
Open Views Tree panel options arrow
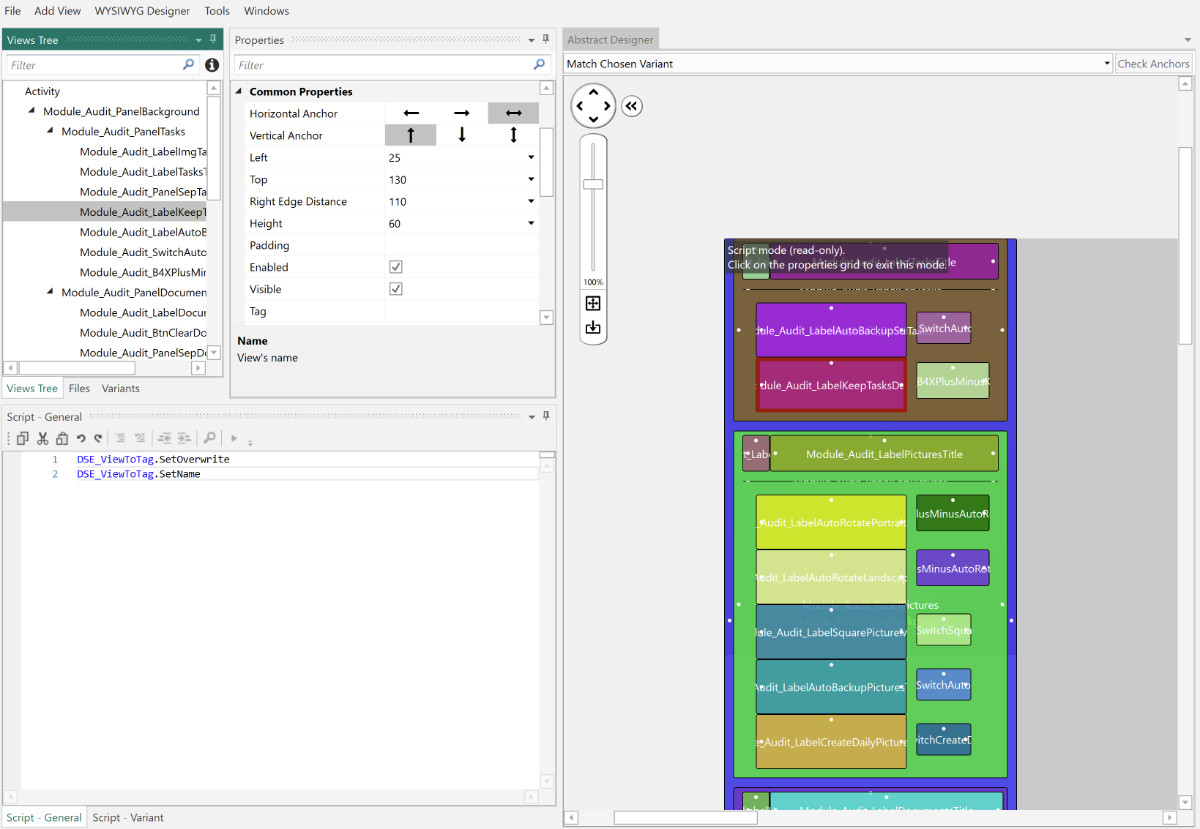point(199,40)
